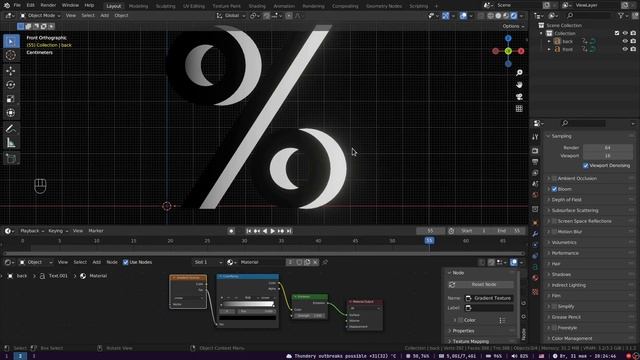Toggle the Use Nodes checkbox
Image resolution: width=640 pixels, height=360 pixels.
point(125,262)
